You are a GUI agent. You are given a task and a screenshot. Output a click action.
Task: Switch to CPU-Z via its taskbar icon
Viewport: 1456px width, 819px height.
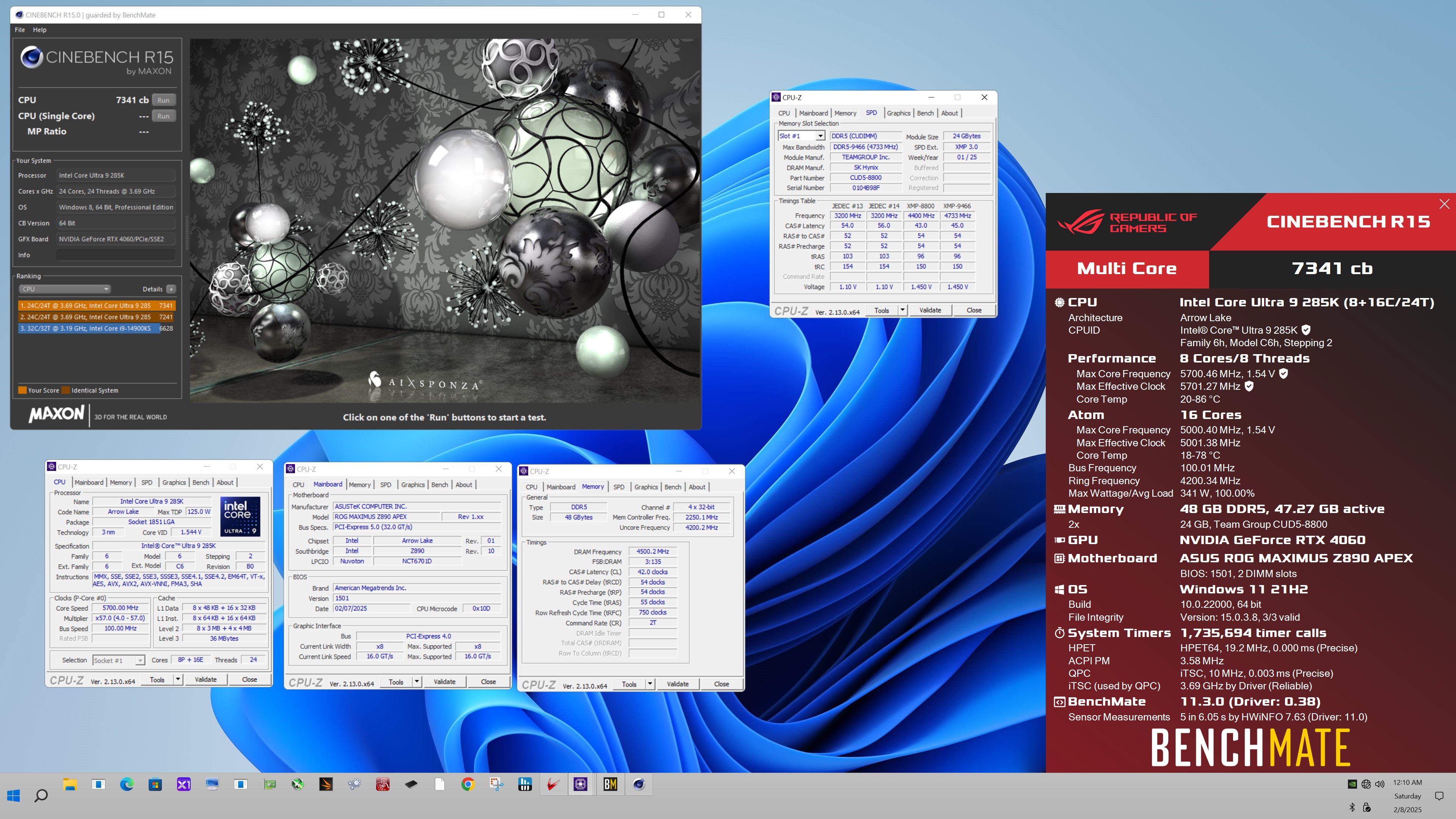coord(581,784)
